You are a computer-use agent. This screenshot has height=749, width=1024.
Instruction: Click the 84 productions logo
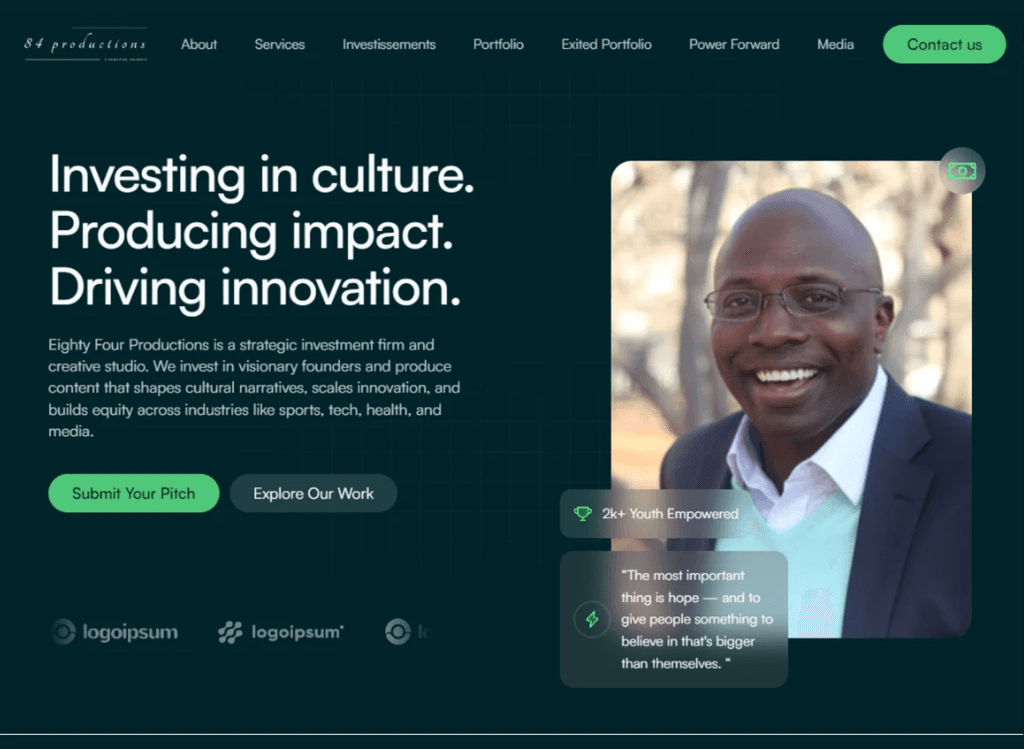pyautogui.click(x=86, y=44)
